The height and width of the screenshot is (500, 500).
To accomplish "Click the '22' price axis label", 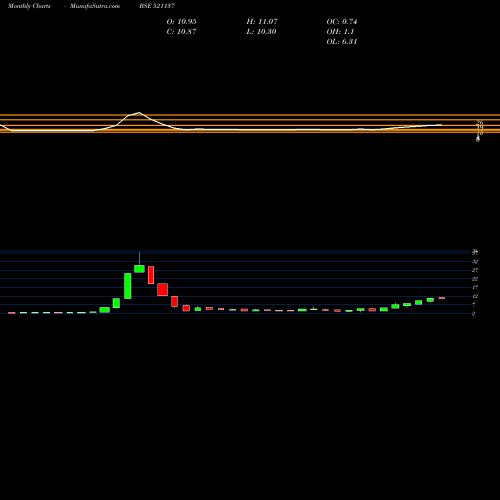I will pos(475,279).
